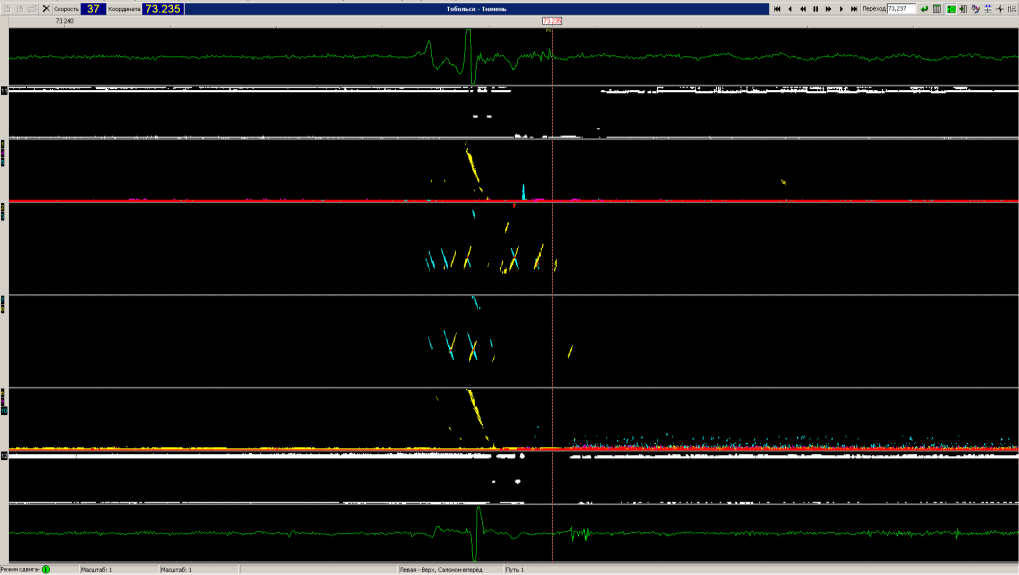Jump to the start of the recording
This screenshot has width=1019, height=575.
tap(777, 8)
